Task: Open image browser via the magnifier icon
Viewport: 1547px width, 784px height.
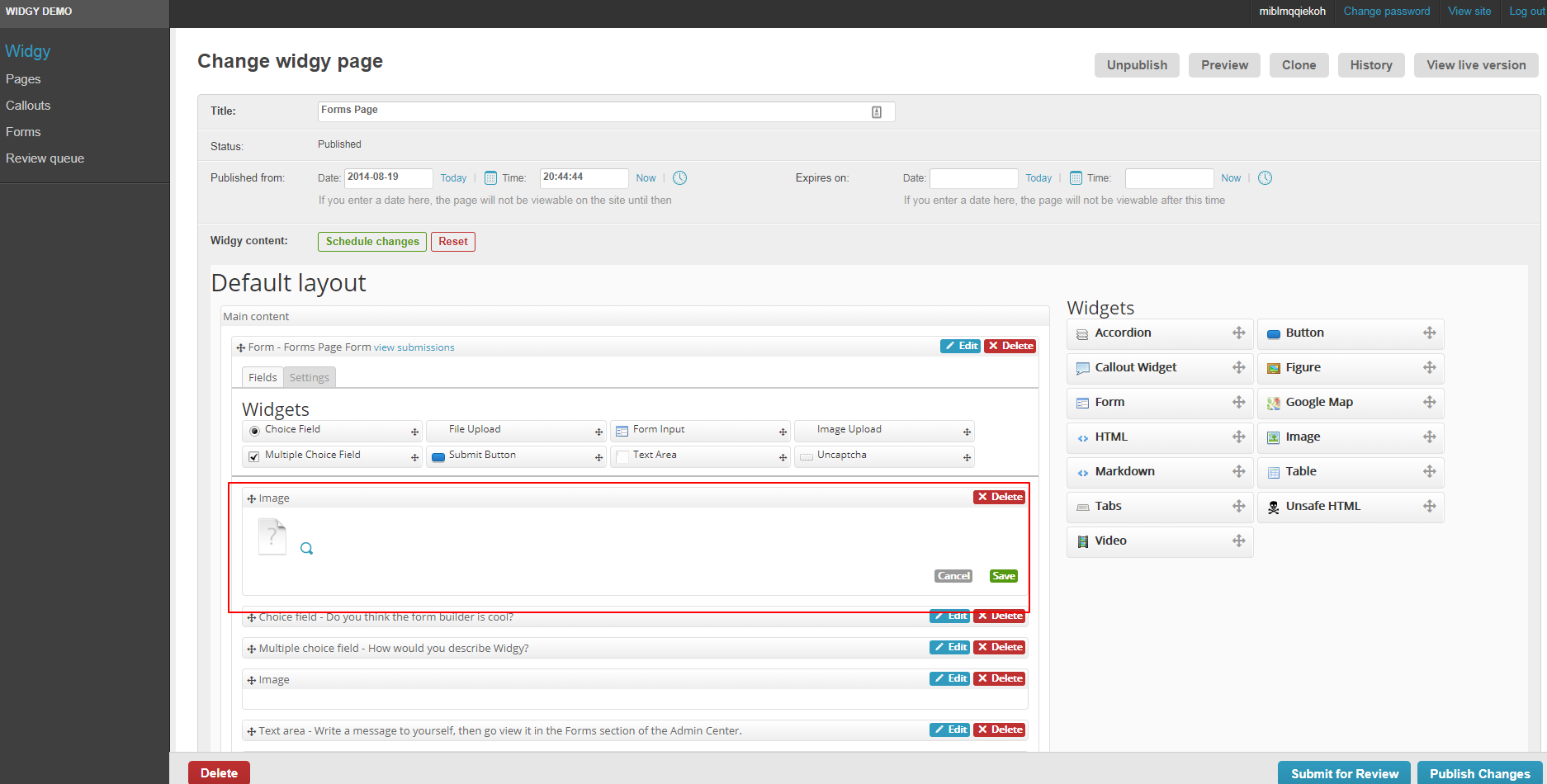Action: [x=306, y=547]
